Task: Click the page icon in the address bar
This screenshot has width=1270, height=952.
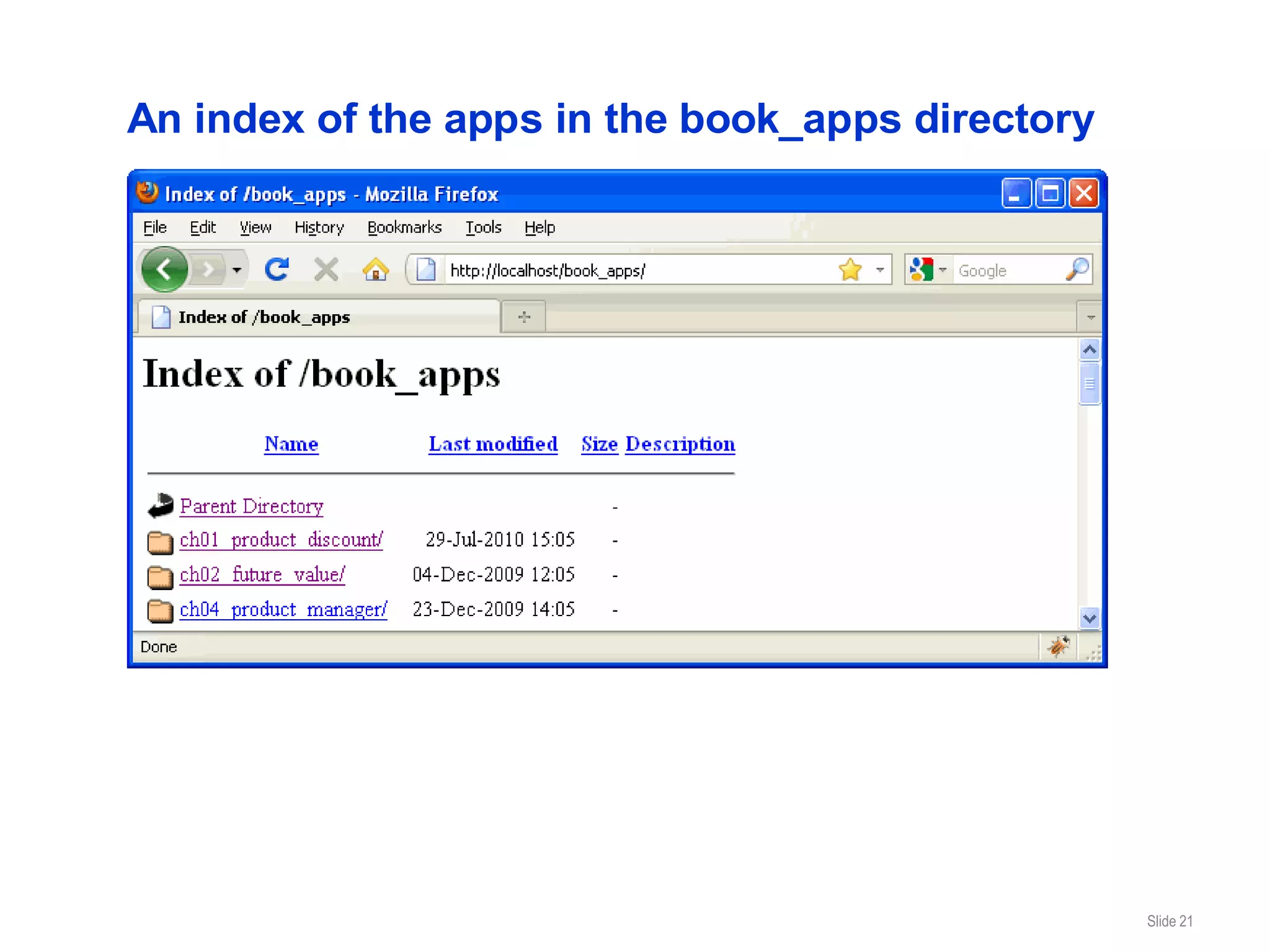Action: point(425,270)
